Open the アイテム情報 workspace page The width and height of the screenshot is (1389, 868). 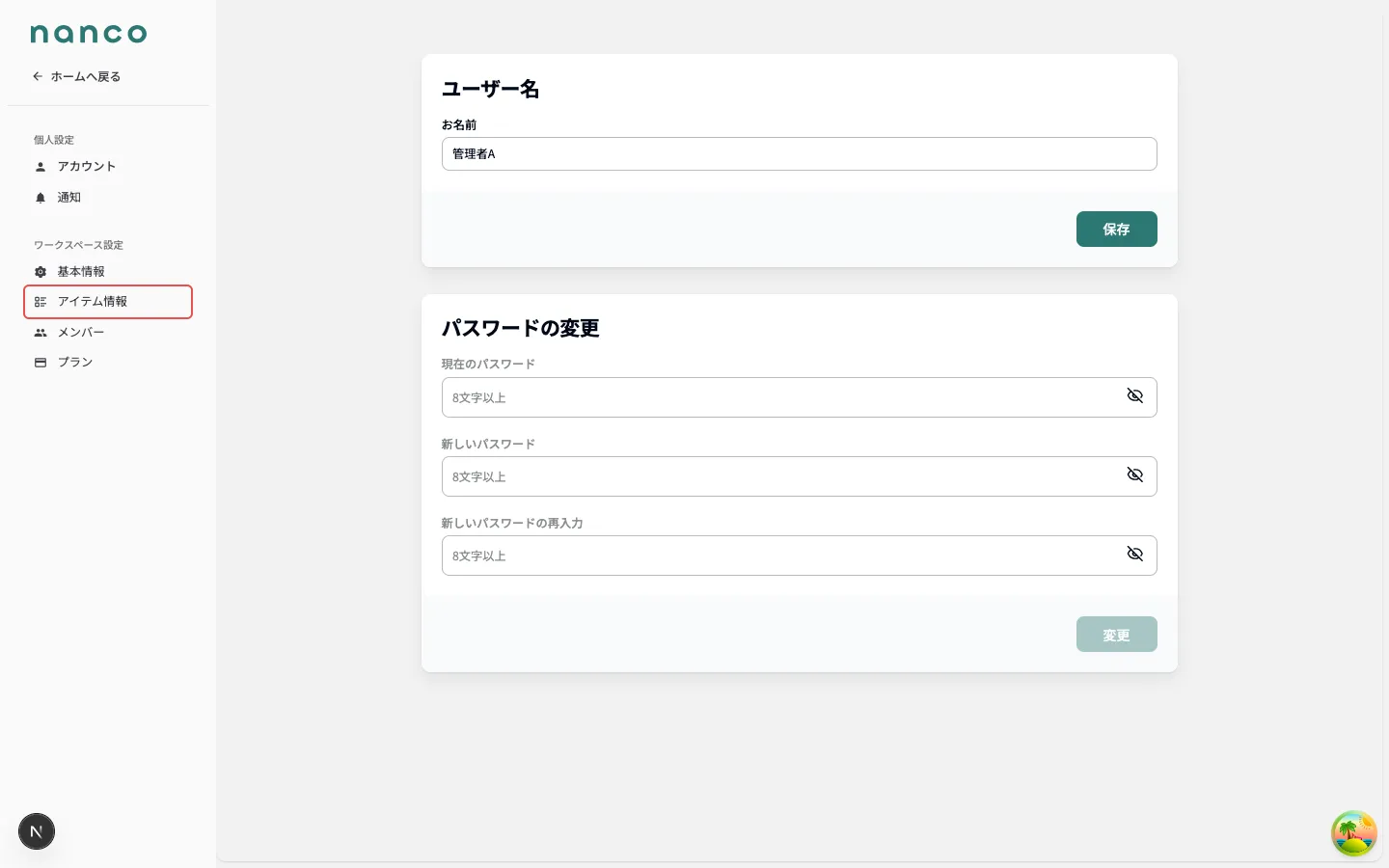[108, 302]
